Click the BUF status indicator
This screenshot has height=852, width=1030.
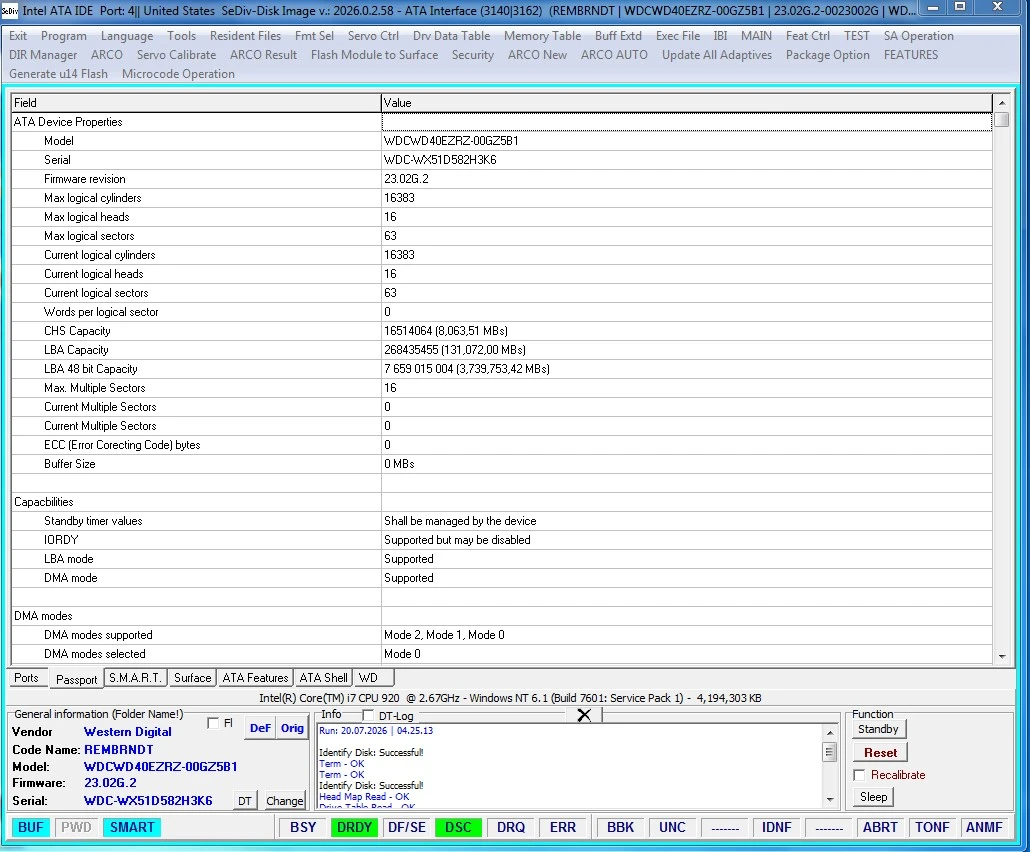pos(30,828)
